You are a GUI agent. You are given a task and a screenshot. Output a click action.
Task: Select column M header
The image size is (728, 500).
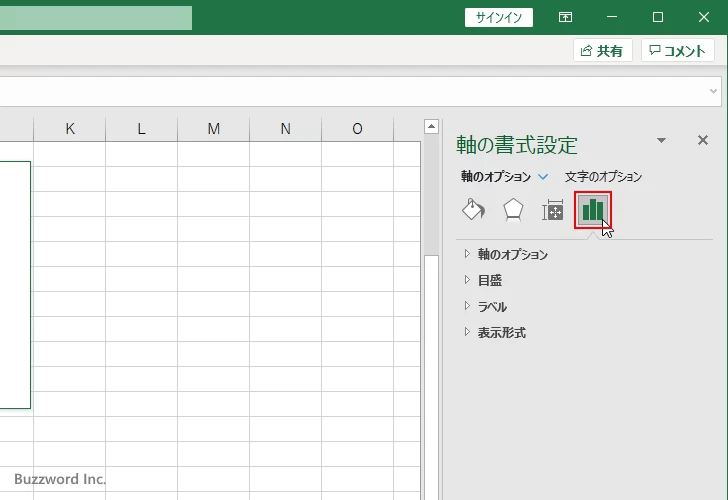click(x=214, y=129)
